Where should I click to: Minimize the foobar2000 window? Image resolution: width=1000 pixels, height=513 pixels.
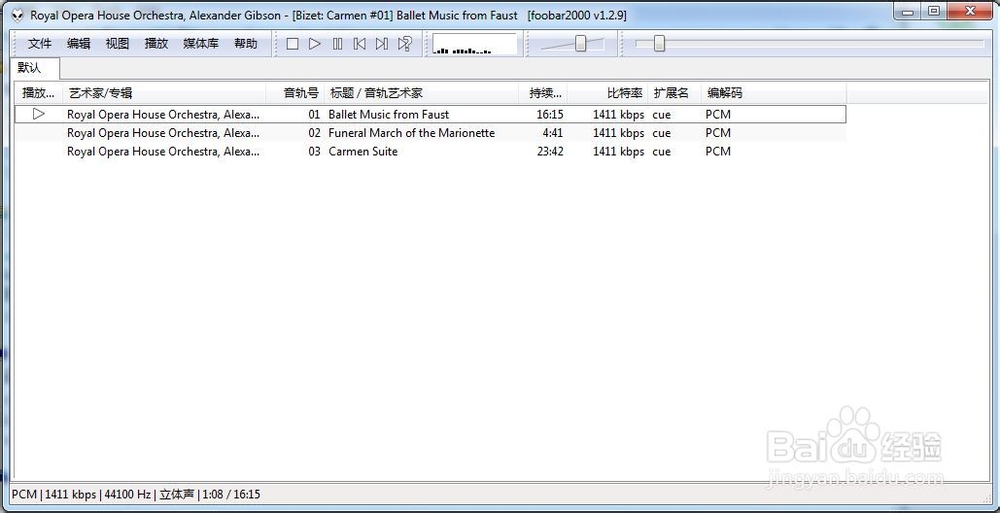(x=908, y=12)
